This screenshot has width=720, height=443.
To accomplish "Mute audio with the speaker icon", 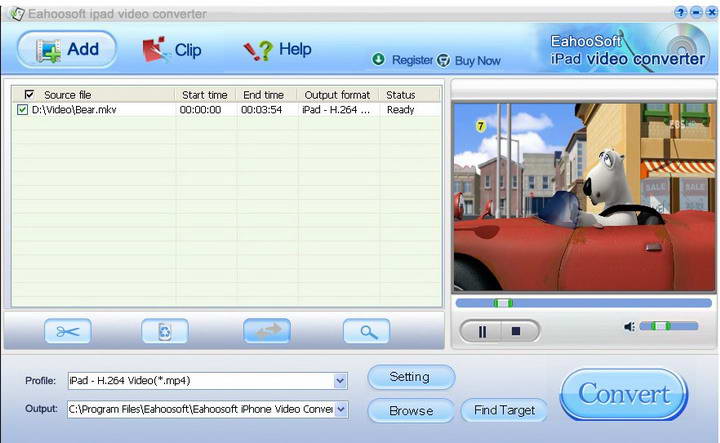I will (629, 326).
